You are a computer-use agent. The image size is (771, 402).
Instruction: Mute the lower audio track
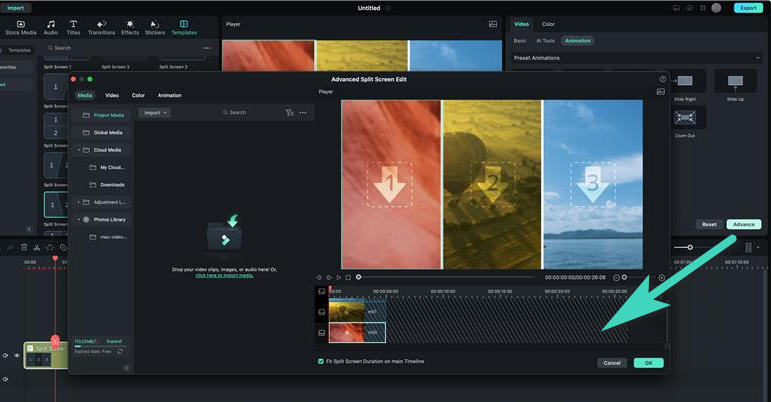(x=5, y=379)
